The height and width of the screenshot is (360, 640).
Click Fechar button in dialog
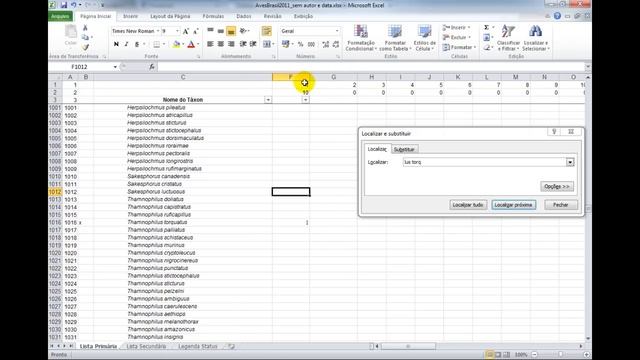pyautogui.click(x=560, y=204)
